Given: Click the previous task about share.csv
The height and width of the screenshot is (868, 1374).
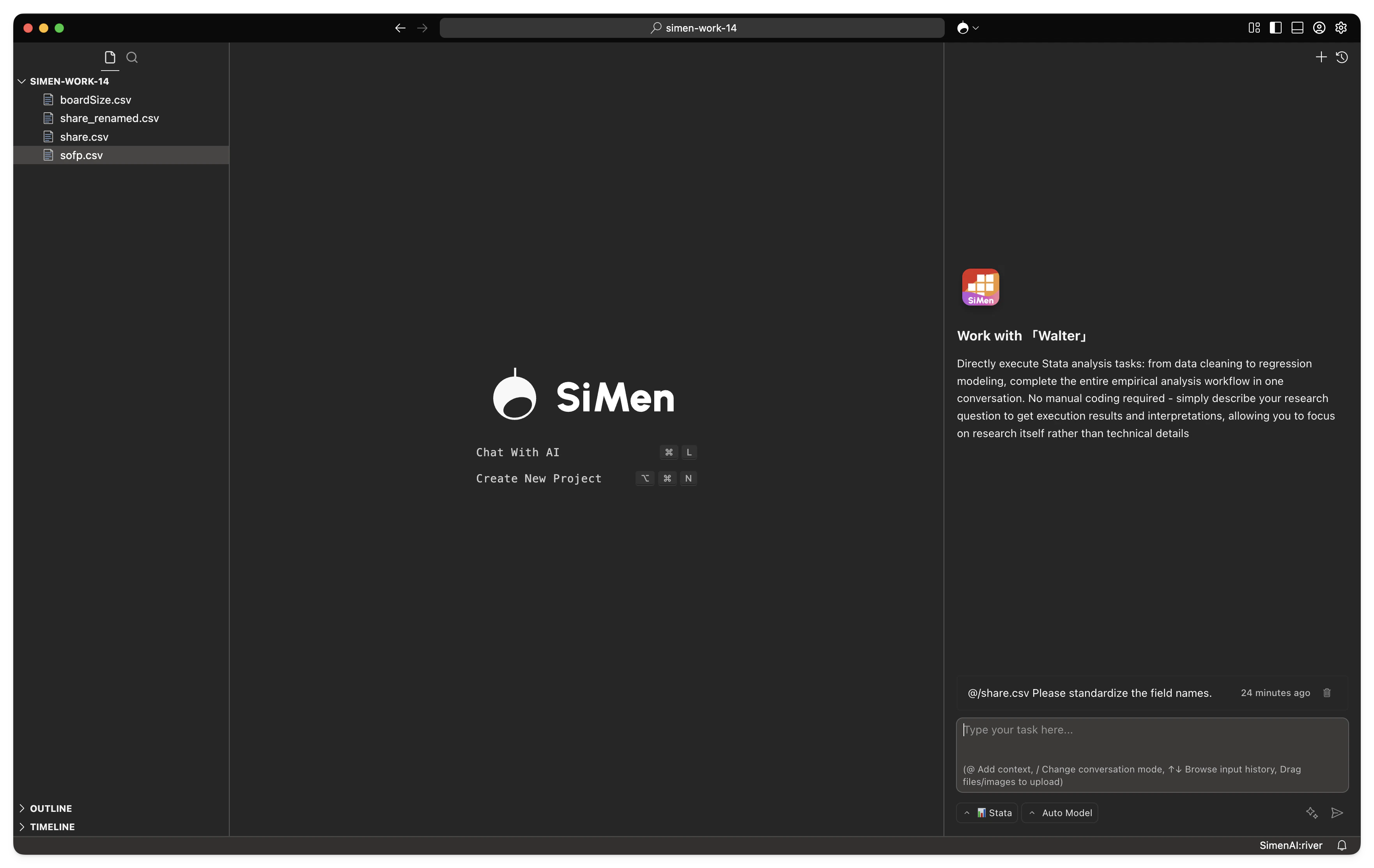Looking at the screenshot, I should pos(1089,693).
